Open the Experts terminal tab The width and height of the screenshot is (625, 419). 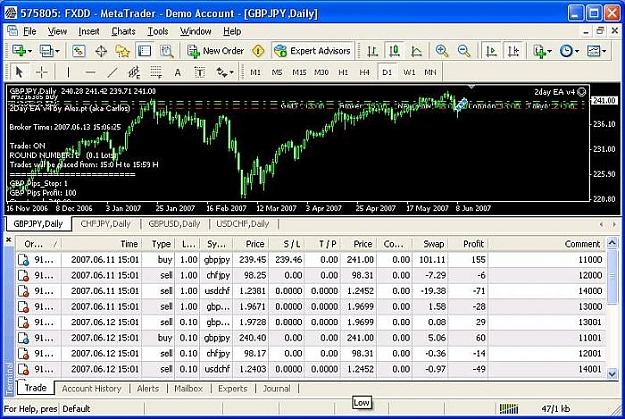[x=232, y=388]
